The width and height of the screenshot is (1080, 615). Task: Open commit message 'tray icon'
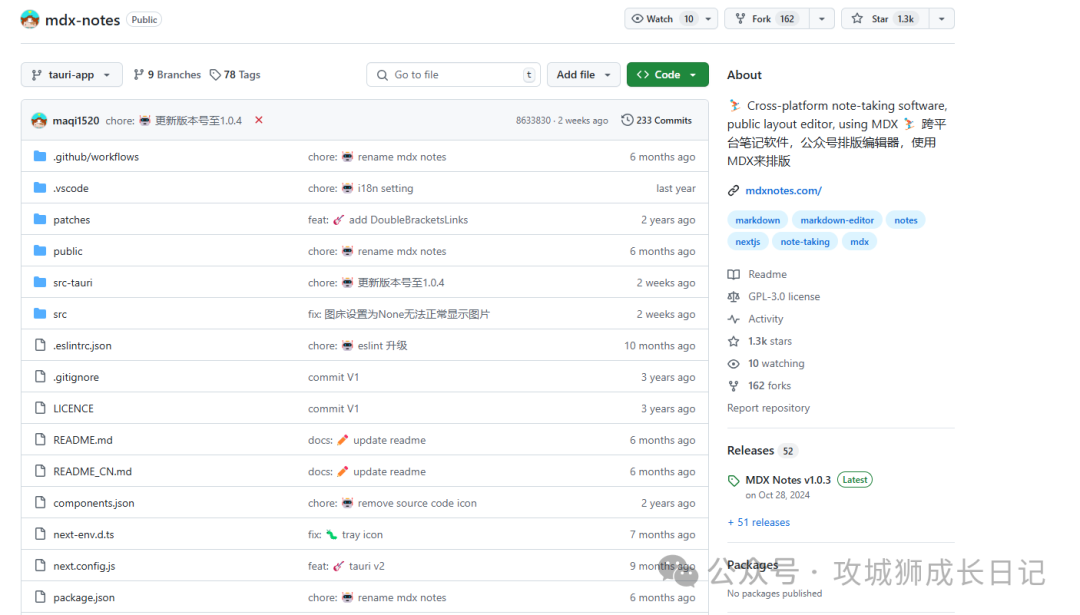[x=362, y=534]
